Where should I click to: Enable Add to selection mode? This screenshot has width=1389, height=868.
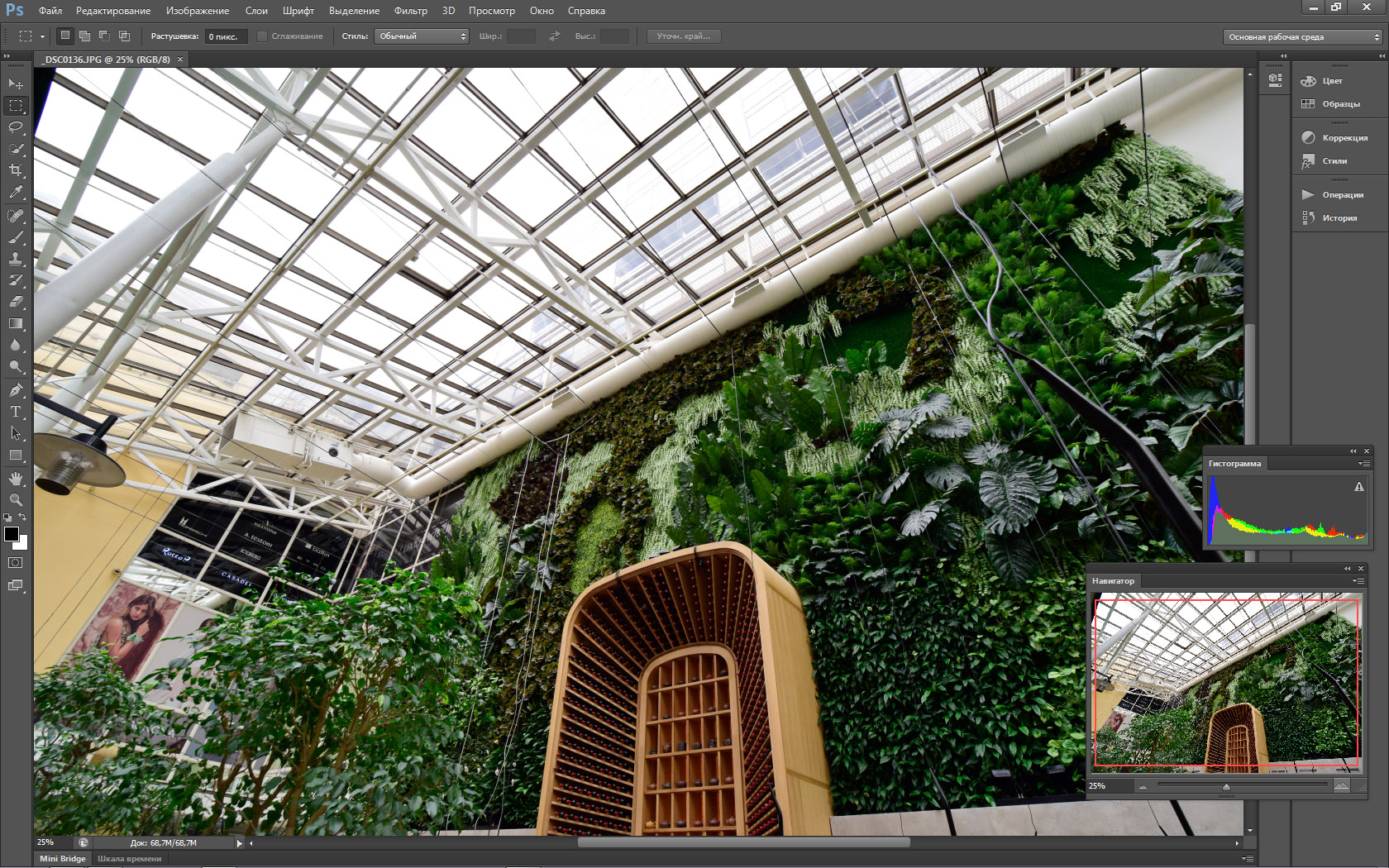(x=84, y=36)
